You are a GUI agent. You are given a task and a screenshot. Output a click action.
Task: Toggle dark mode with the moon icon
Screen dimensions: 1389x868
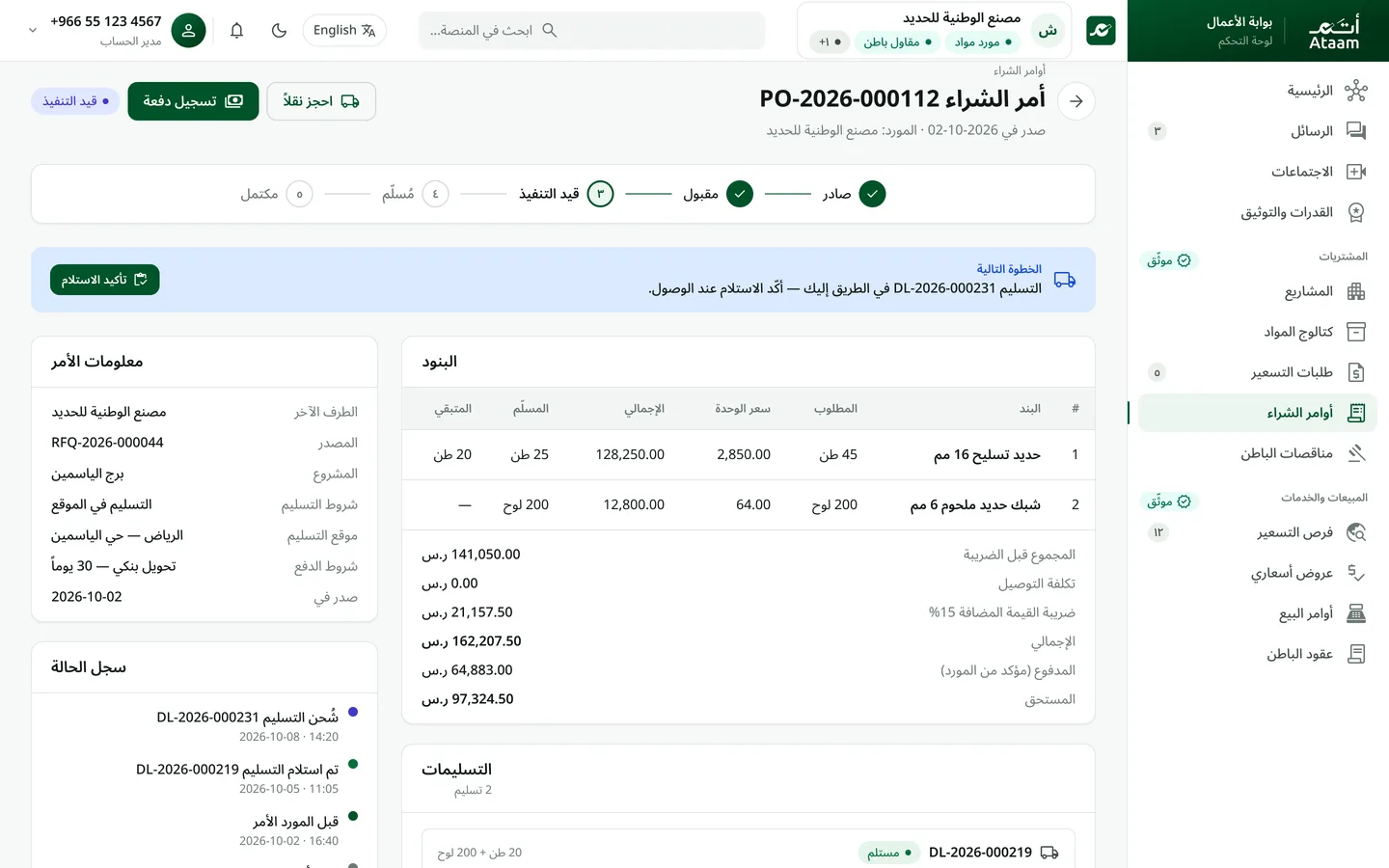[279, 31]
